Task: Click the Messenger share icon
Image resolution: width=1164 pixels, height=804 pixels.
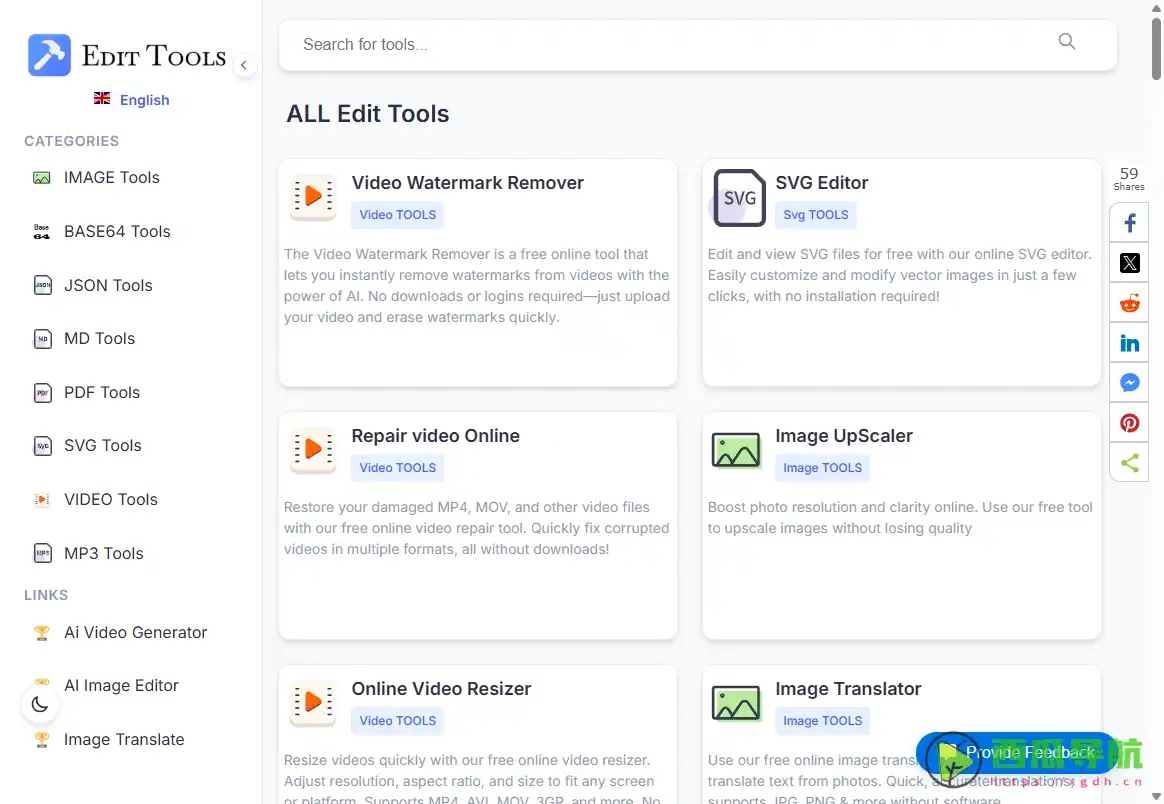Action: [1129, 383]
